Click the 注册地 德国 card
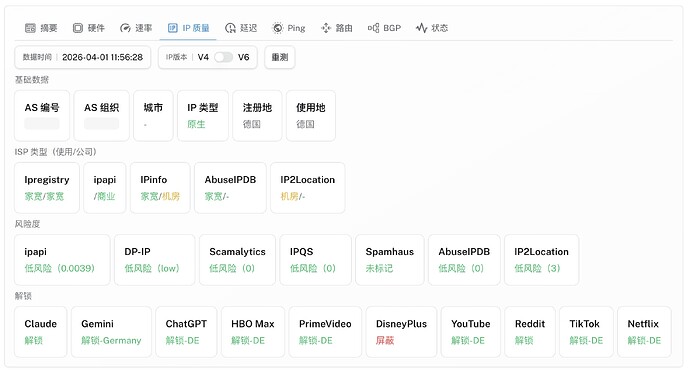Image resolution: width=690 pixels, height=371 pixels. (257, 116)
